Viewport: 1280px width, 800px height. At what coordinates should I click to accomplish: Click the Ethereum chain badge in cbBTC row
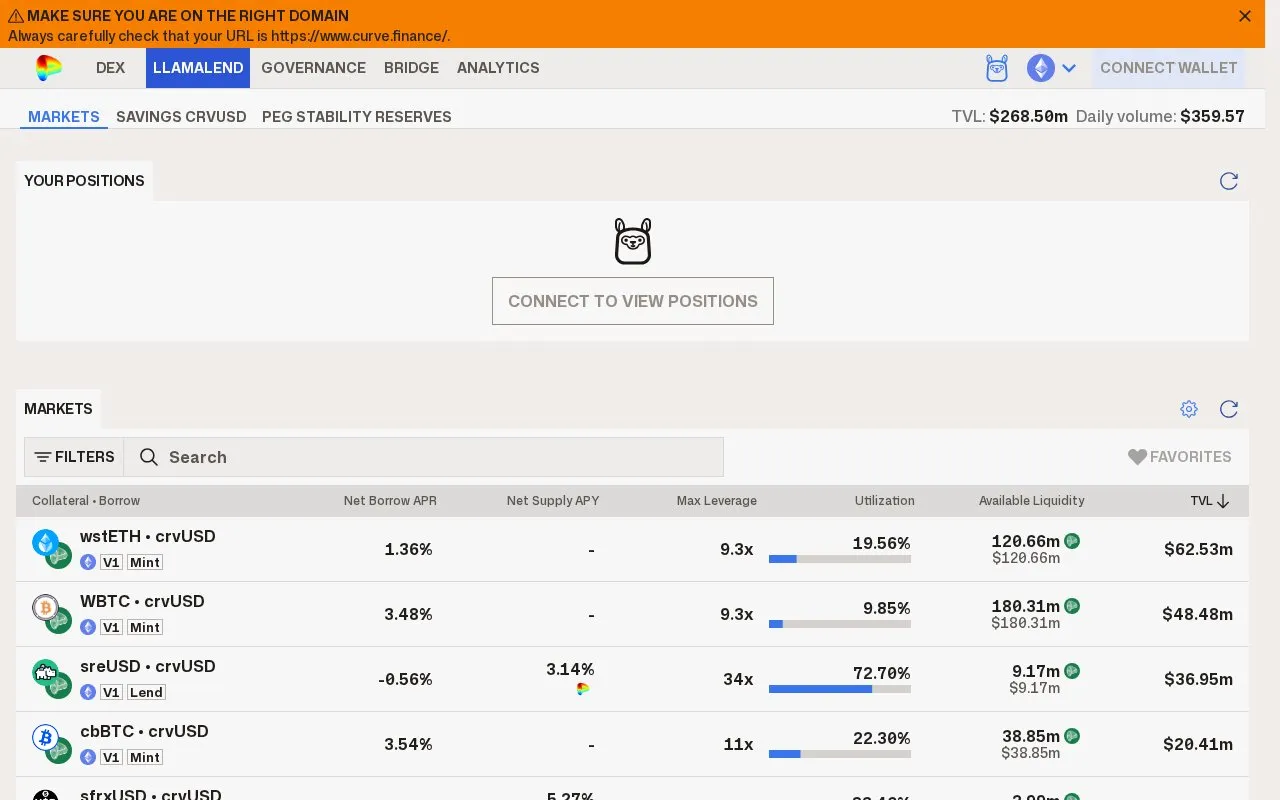click(88, 757)
